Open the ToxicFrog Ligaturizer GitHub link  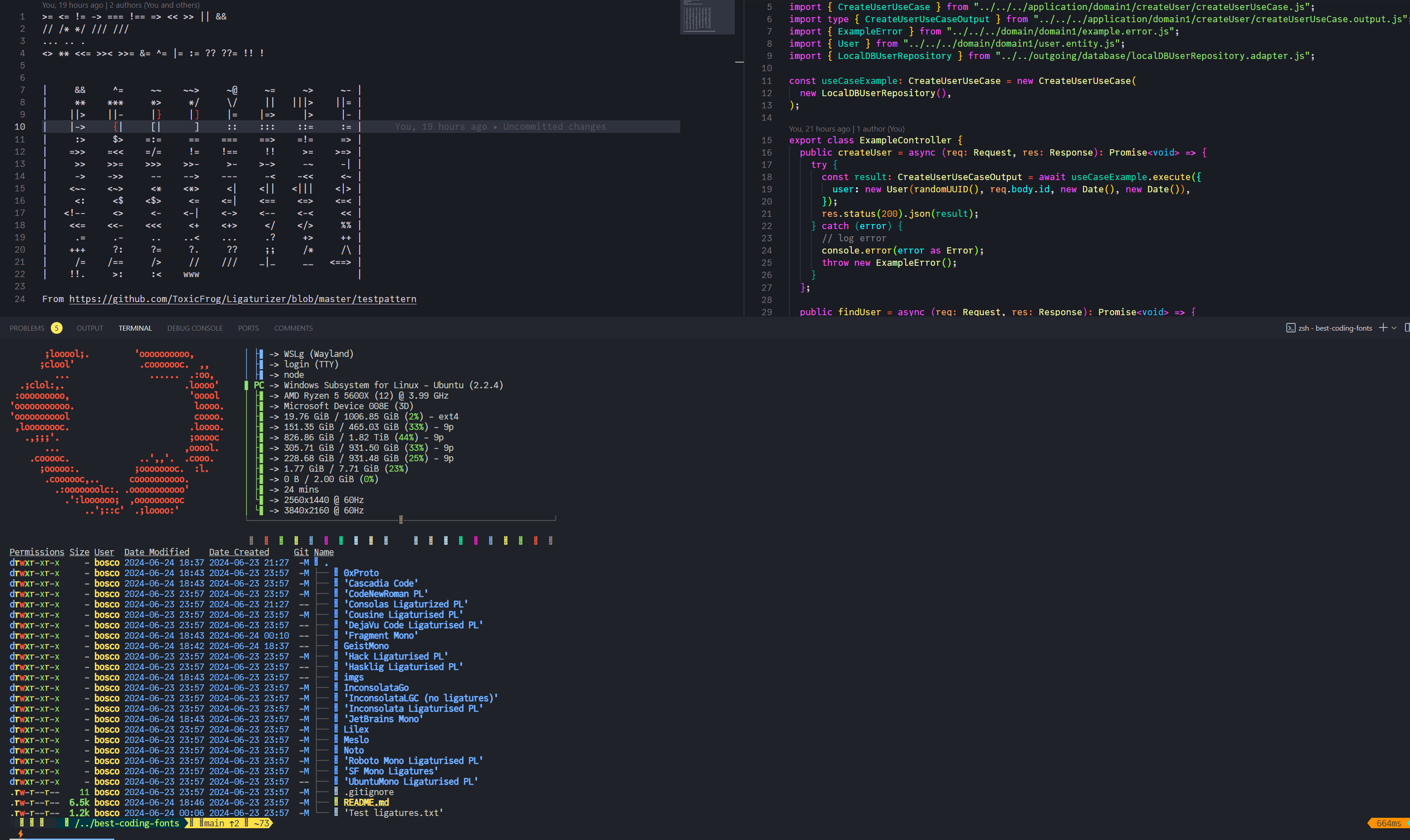pos(243,299)
